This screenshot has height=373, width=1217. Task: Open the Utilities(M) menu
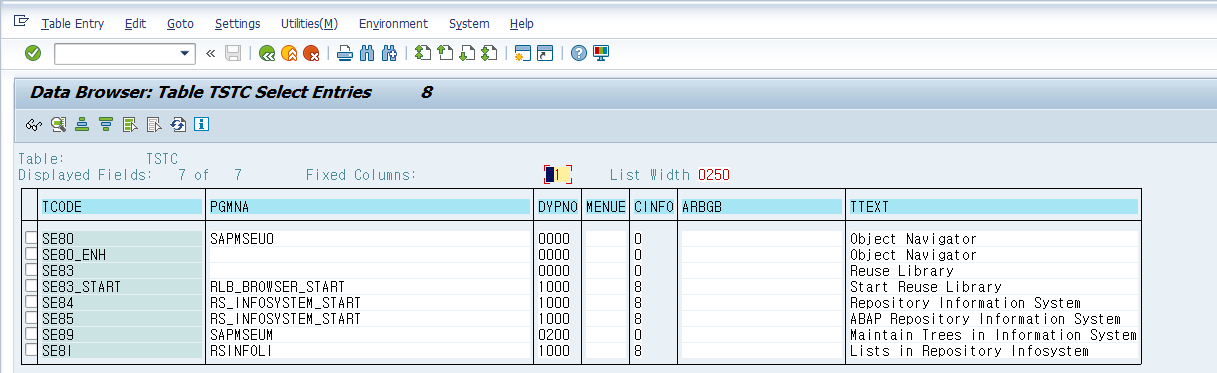tap(309, 23)
